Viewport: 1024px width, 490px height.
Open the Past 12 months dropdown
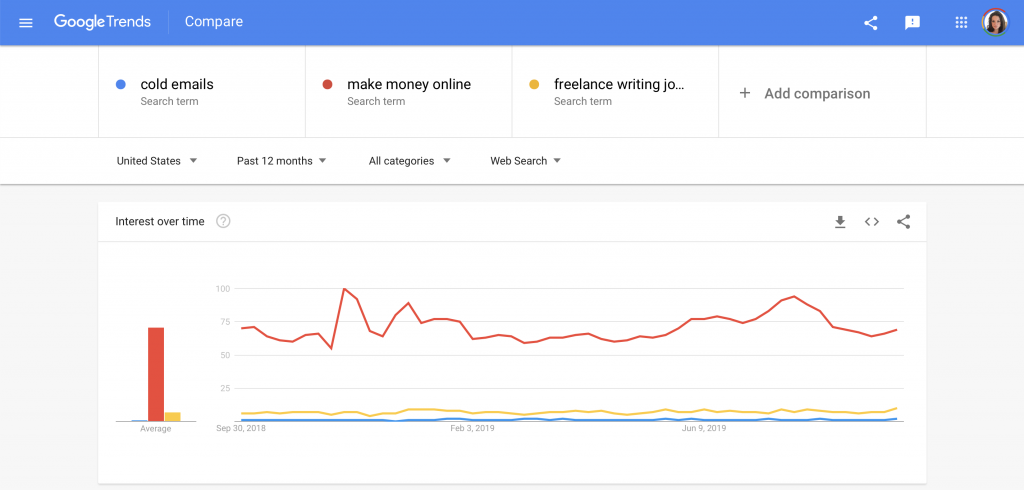[x=281, y=161]
